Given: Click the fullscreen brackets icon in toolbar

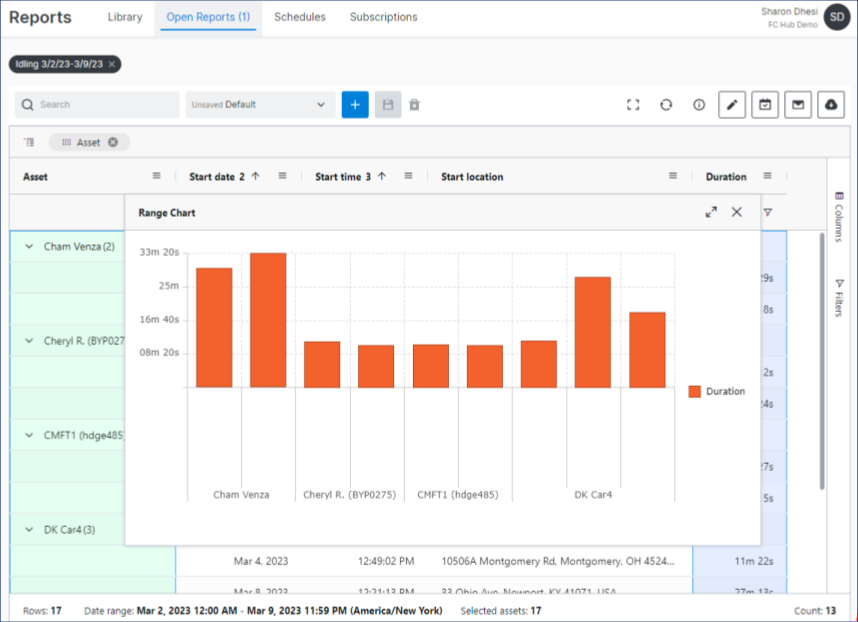Looking at the screenshot, I should pyautogui.click(x=633, y=105).
